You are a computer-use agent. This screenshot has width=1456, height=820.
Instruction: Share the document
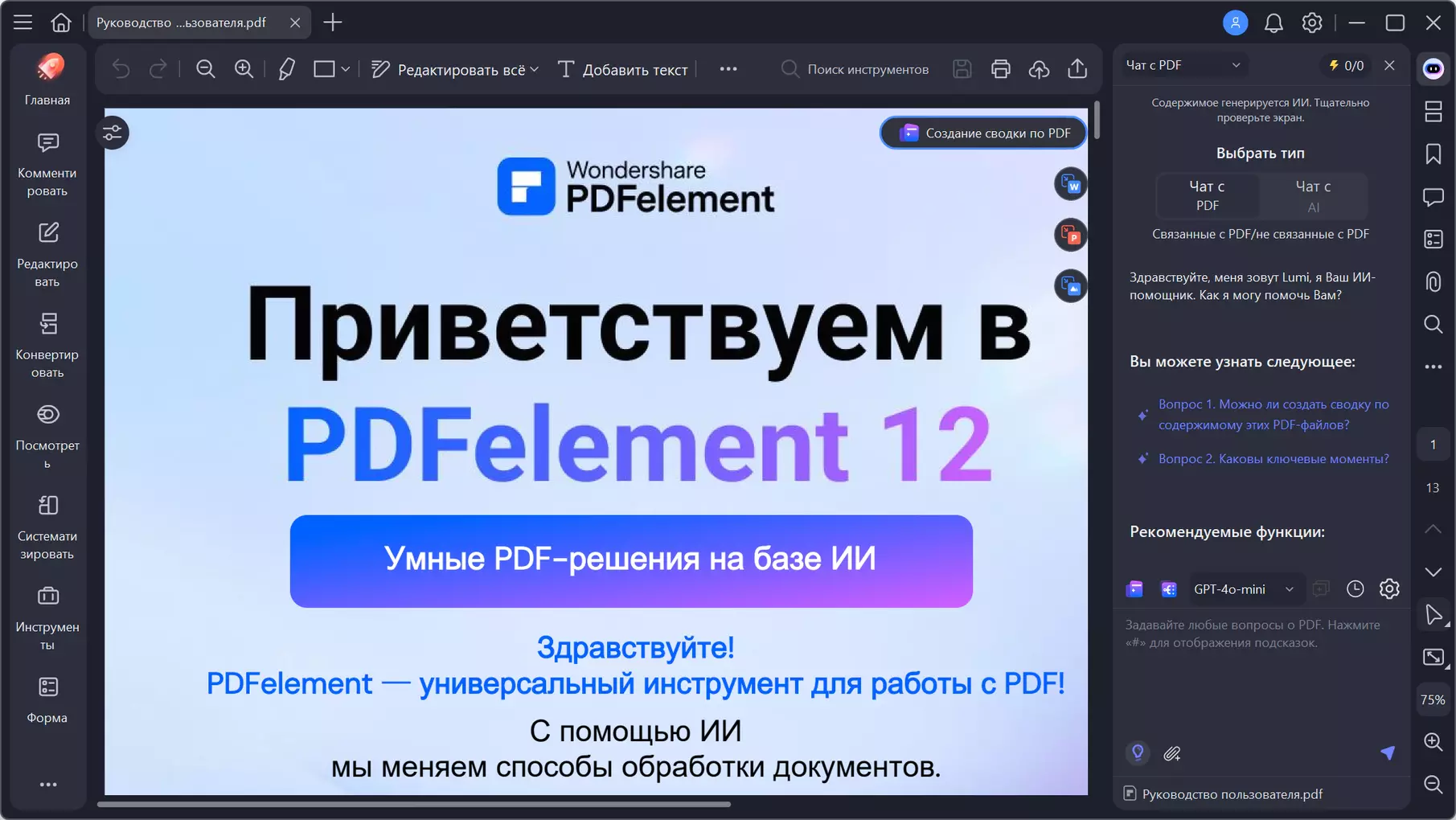coord(1077,69)
